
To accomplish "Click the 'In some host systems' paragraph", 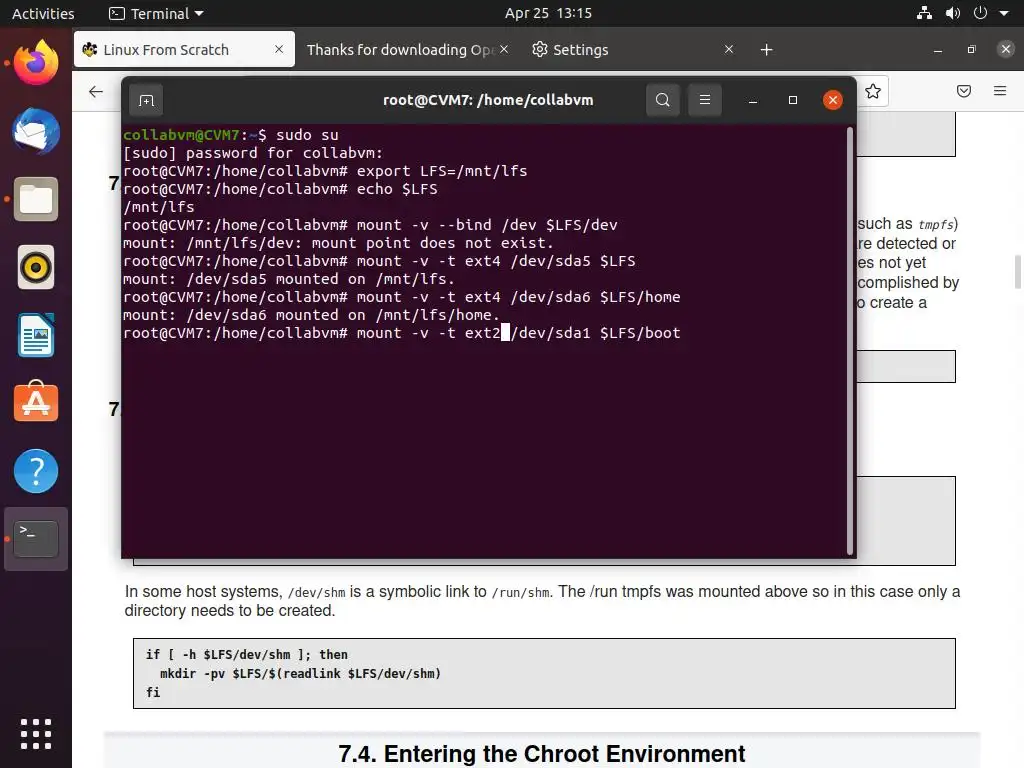I will (x=542, y=601).
